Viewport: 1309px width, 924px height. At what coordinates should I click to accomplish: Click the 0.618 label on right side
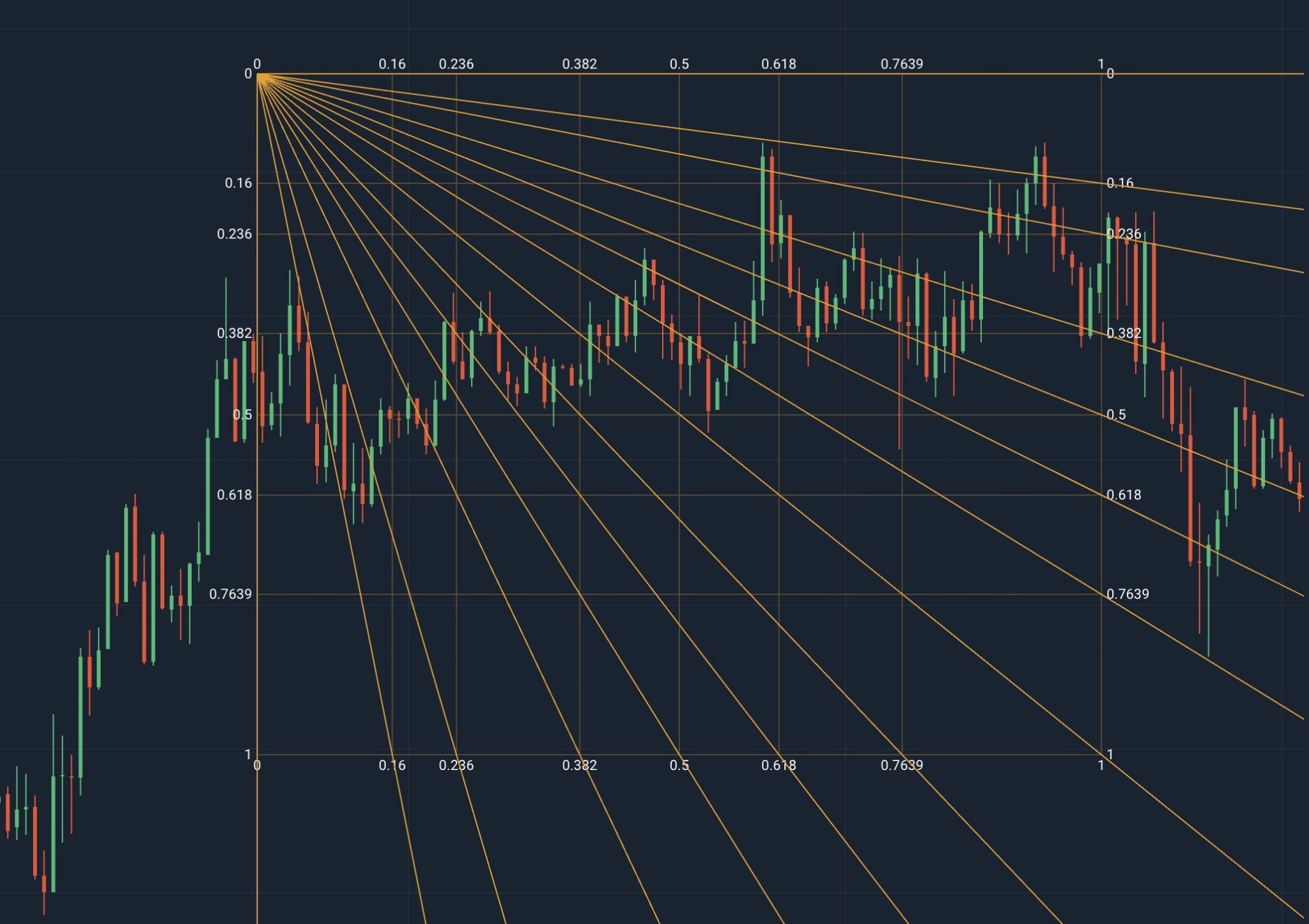click(1124, 495)
